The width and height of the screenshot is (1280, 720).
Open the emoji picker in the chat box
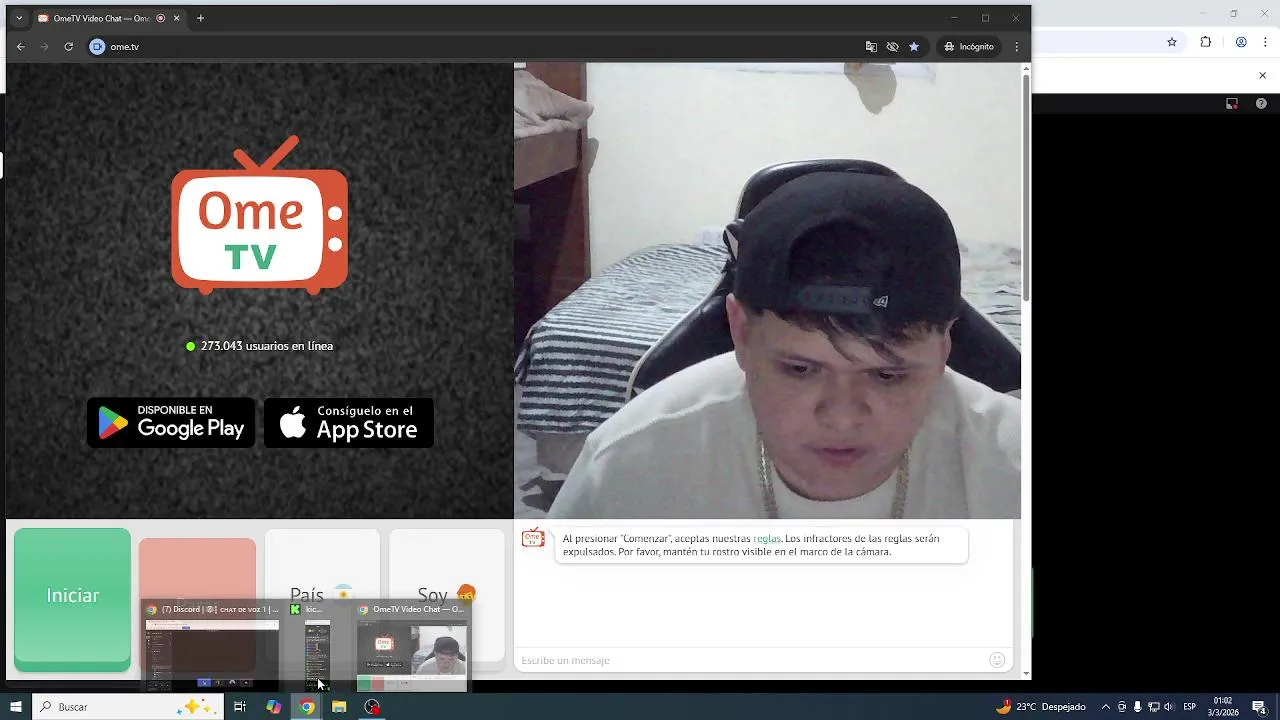997,660
